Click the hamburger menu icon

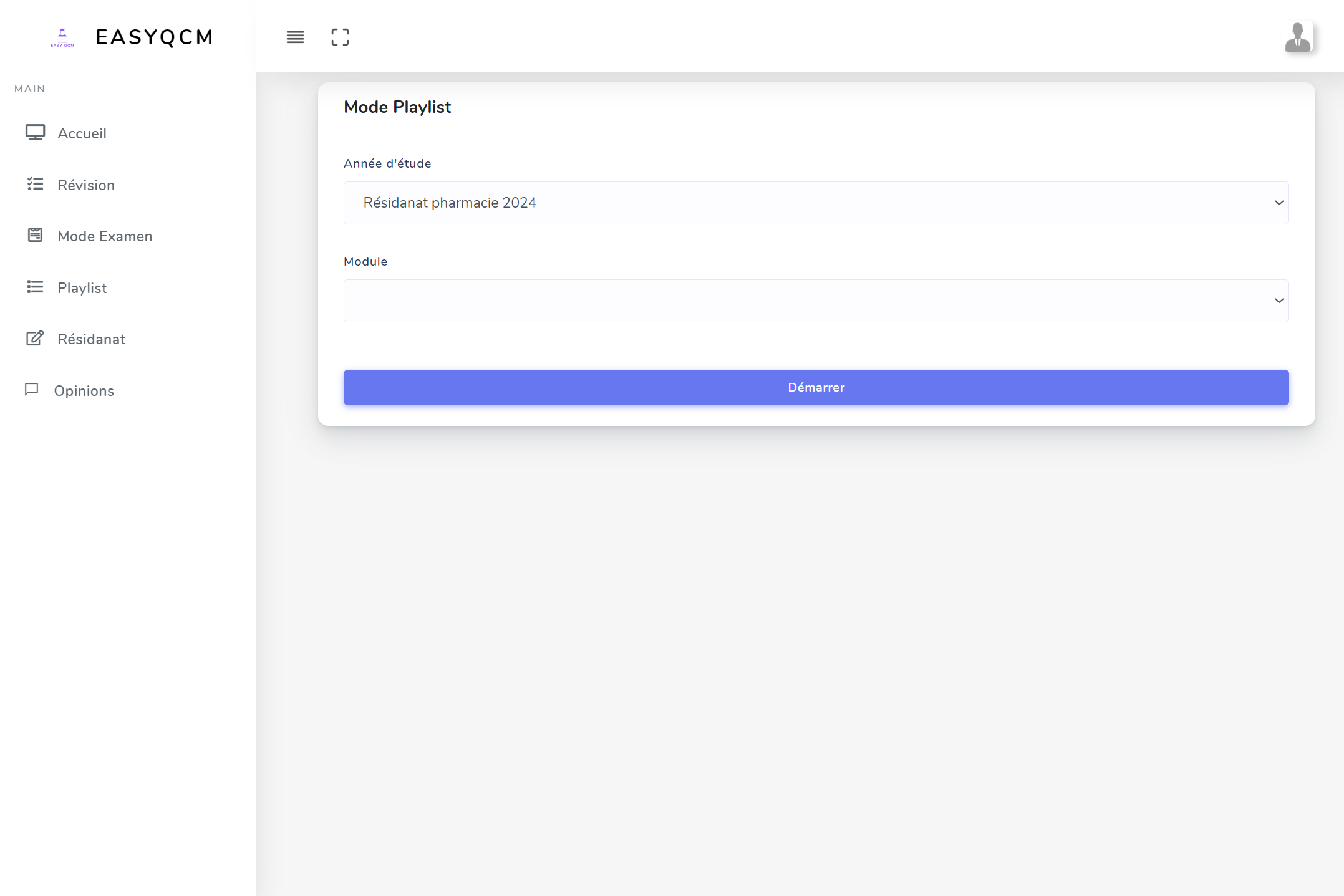click(x=295, y=37)
